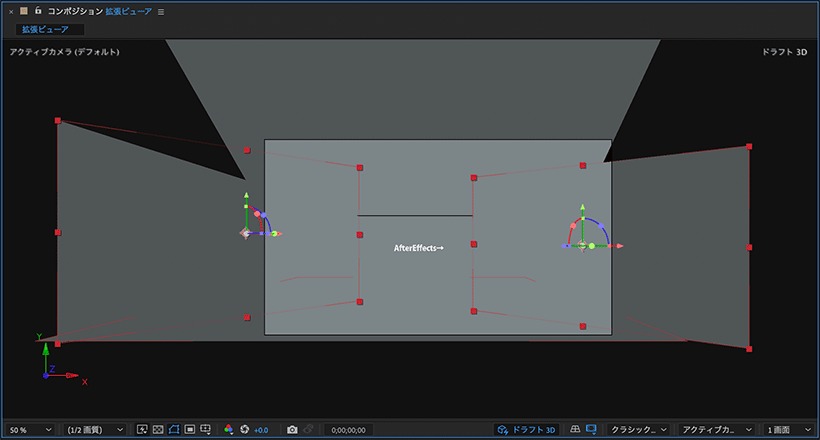
Task: Take a snapshot with the camera icon
Action: (292, 430)
